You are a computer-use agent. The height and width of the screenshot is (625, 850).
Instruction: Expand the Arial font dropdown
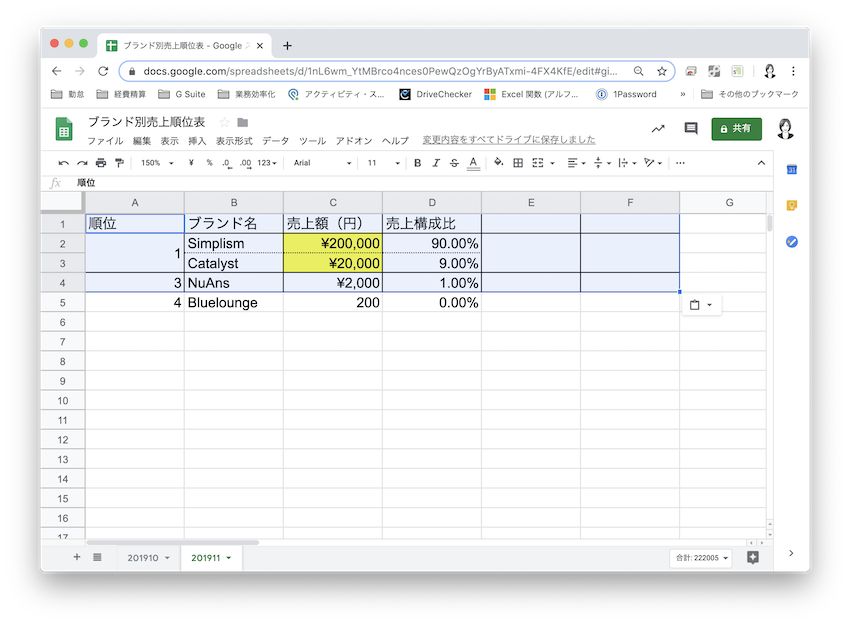point(322,163)
